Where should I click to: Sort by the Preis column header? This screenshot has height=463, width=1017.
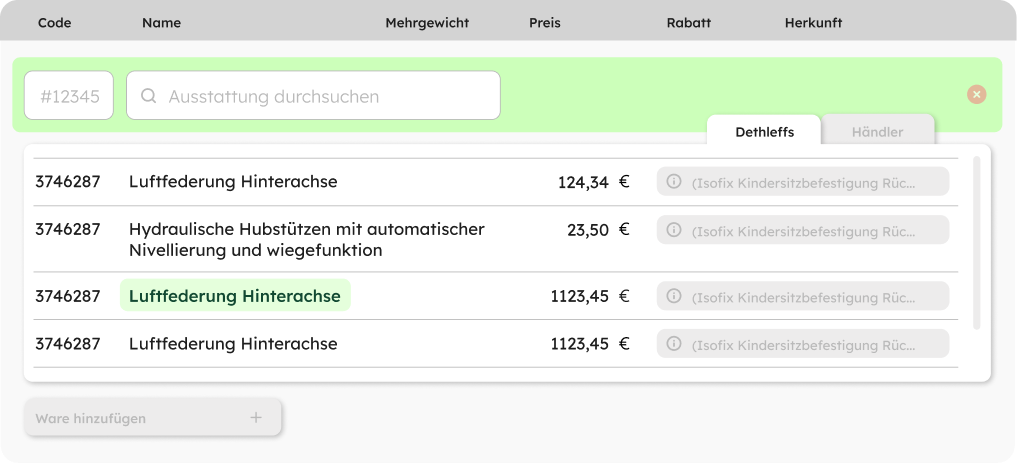tap(545, 23)
